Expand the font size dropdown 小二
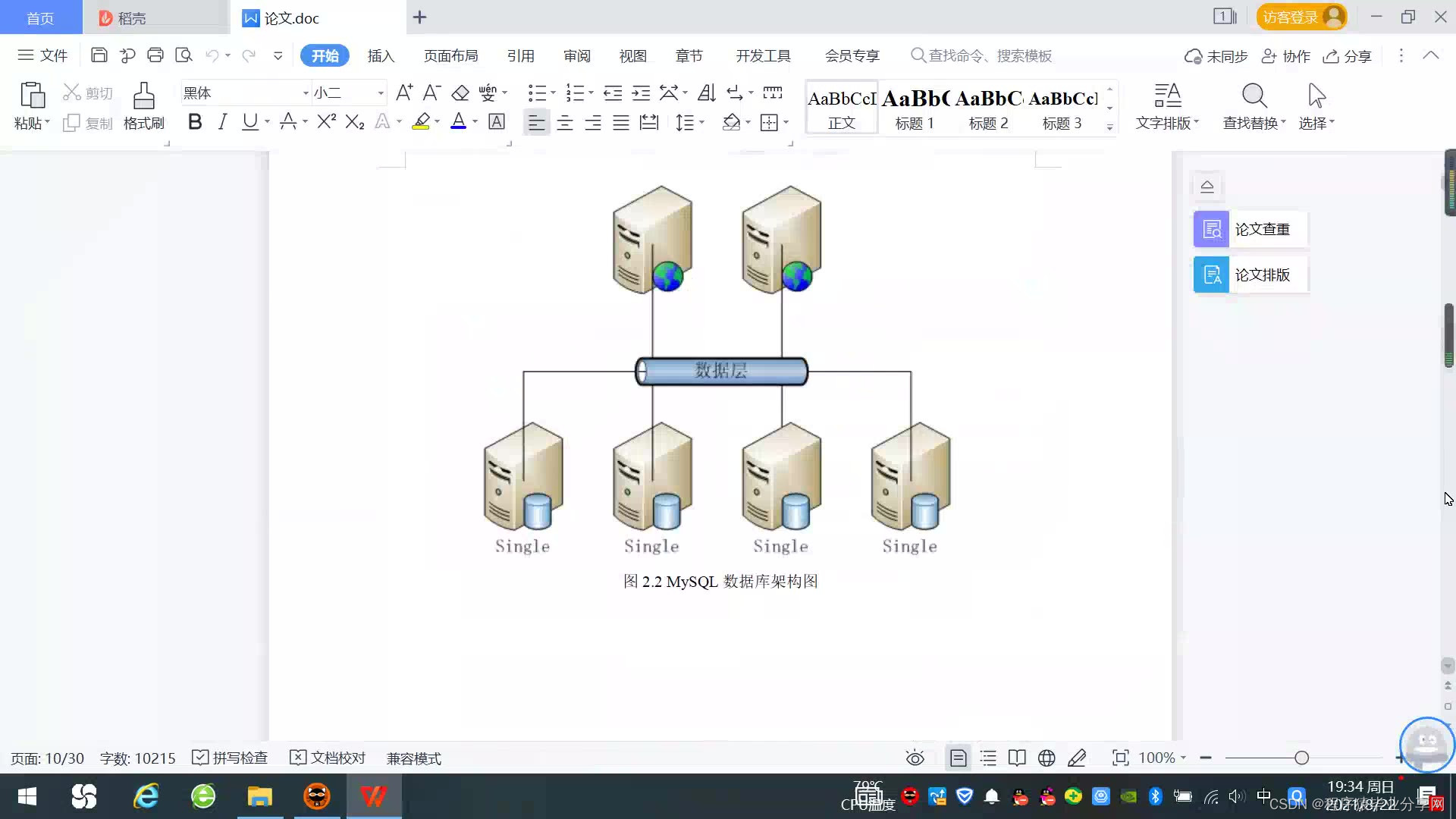Viewport: 1456px width, 819px height. pos(381,93)
